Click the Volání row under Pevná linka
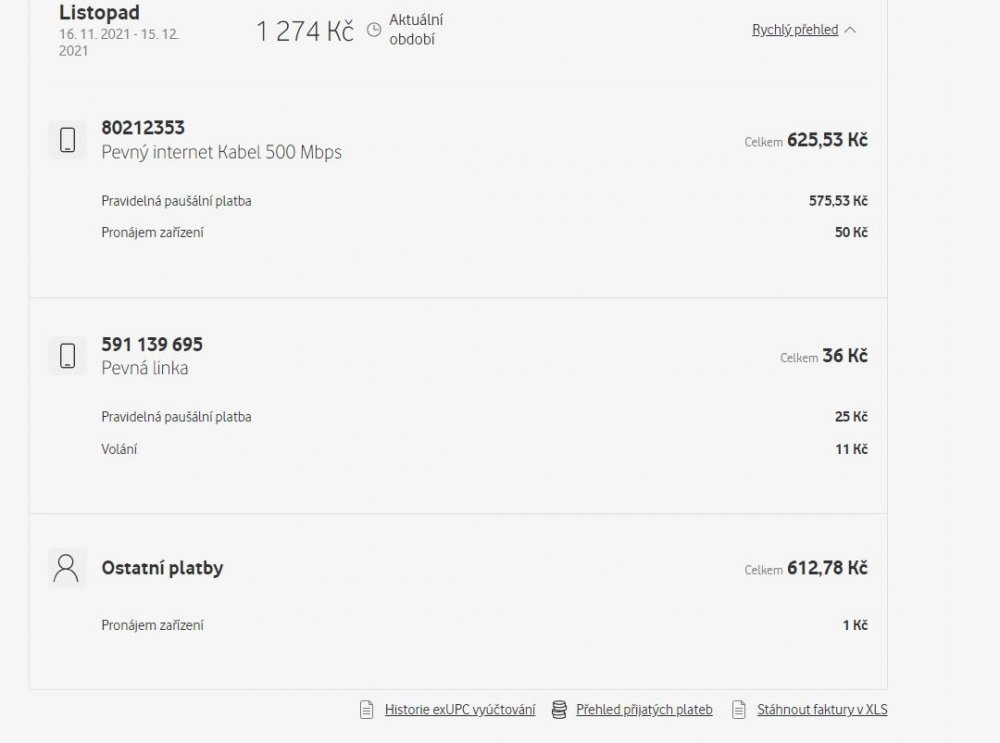This screenshot has height=743, width=1000. pos(119,449)
